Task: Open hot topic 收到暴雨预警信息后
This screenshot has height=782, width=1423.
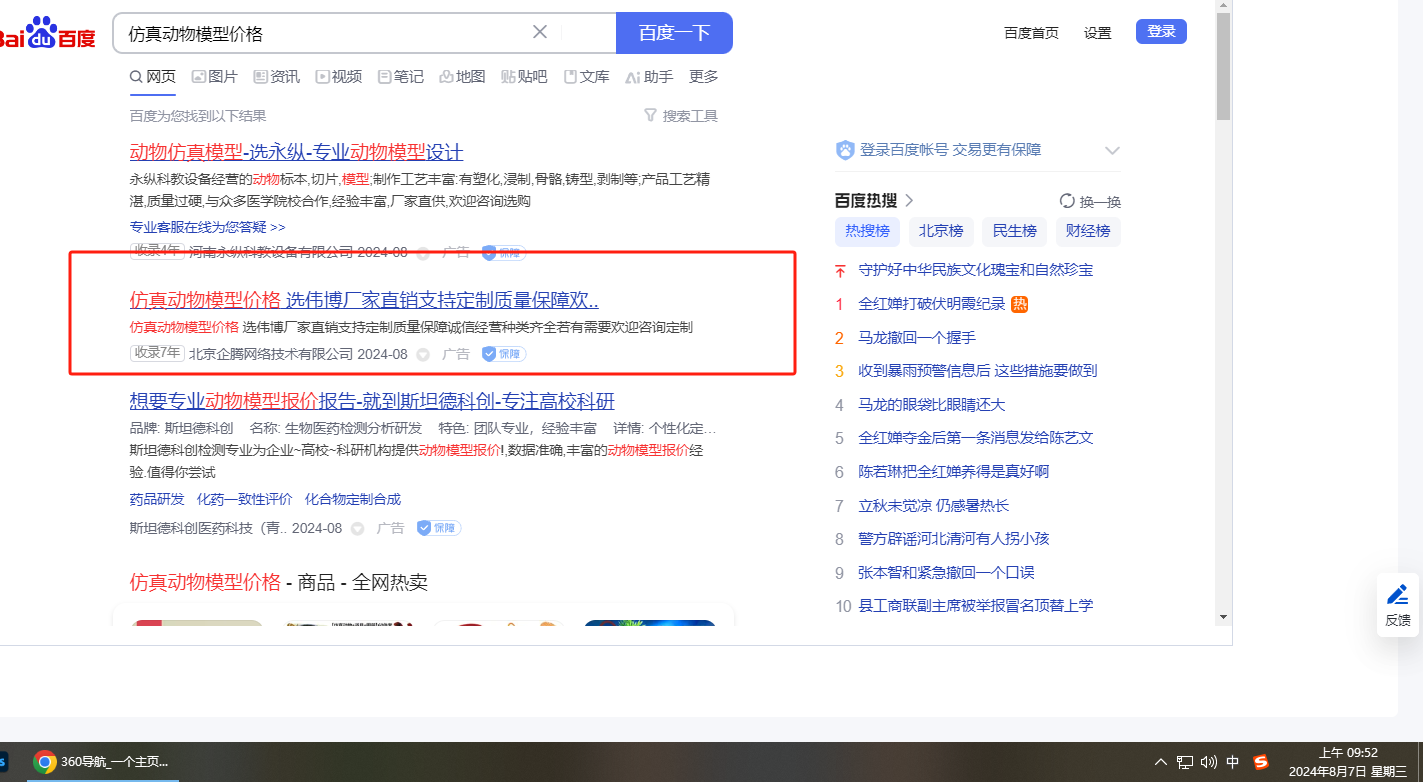Action: click(978, 371)
